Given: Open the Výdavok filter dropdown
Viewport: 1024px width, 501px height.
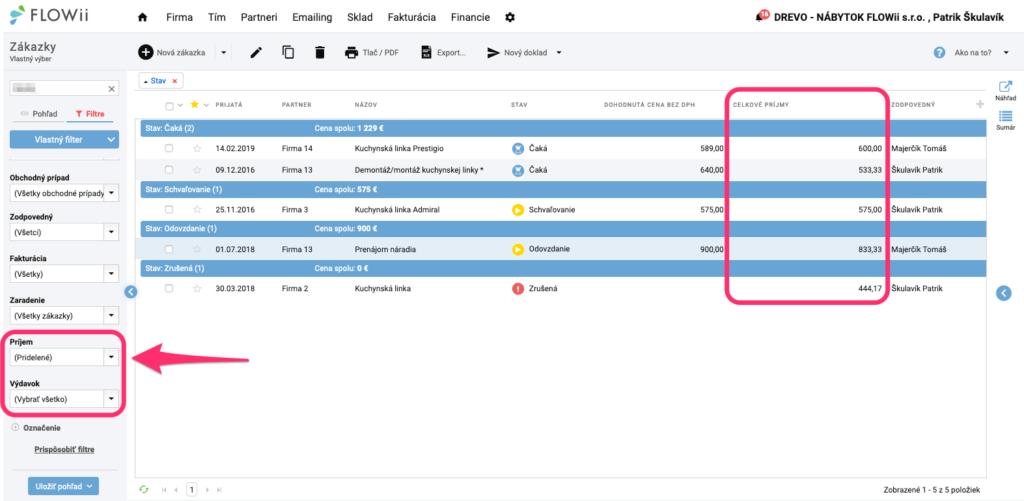Looking at the screenshot, I should coord(112,398).
